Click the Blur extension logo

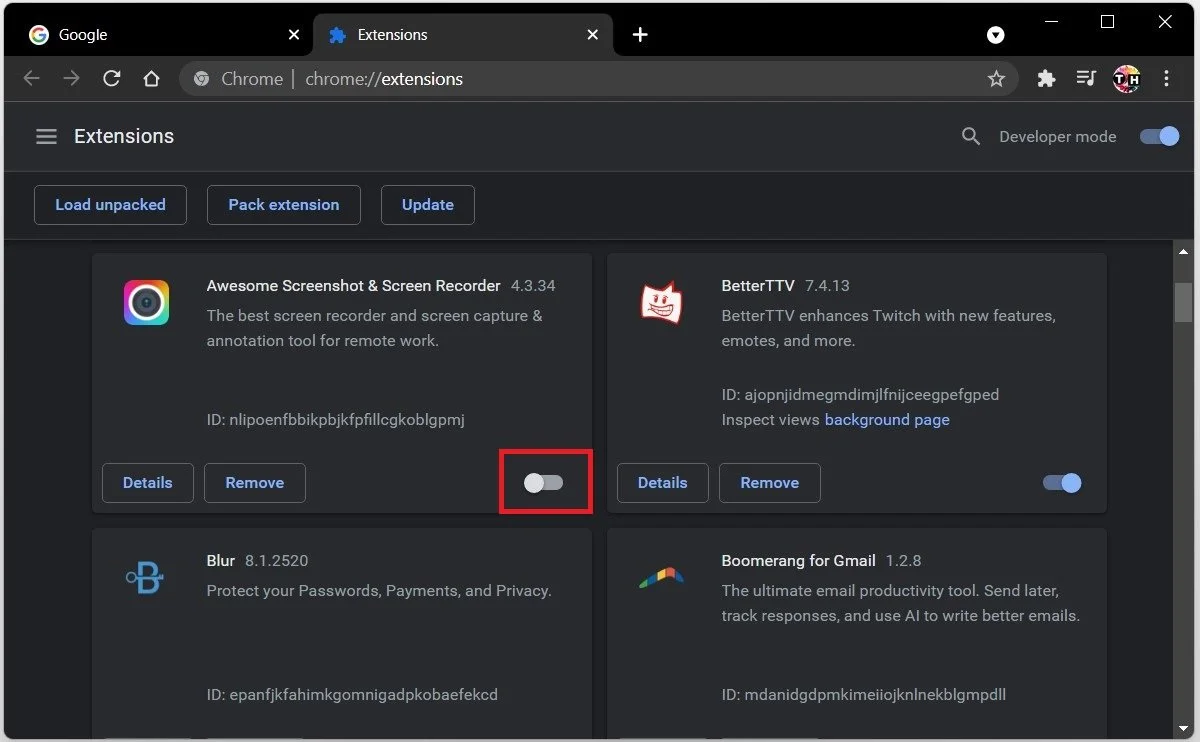click(145, 578)
